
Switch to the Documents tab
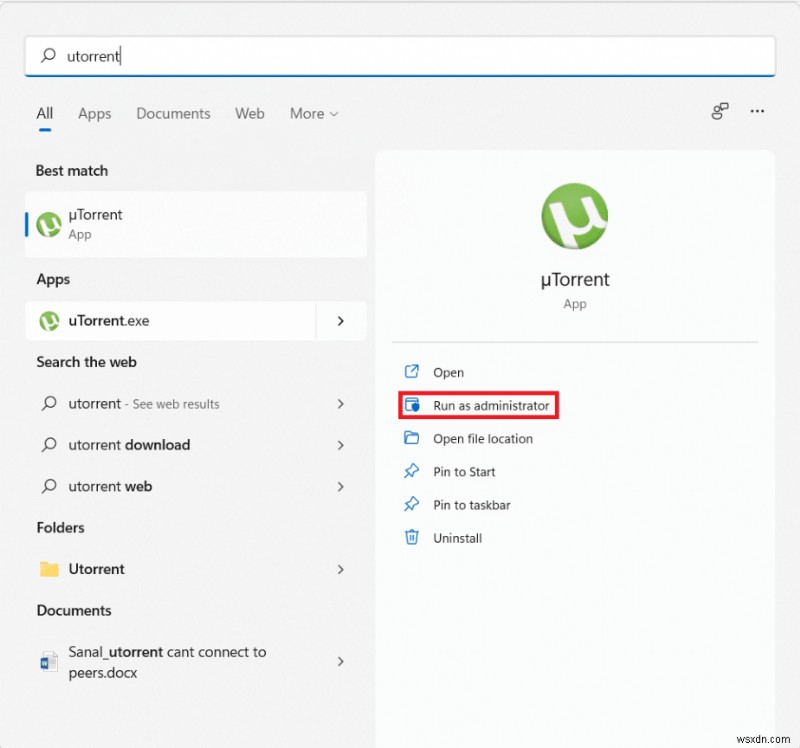click(172, 113)
